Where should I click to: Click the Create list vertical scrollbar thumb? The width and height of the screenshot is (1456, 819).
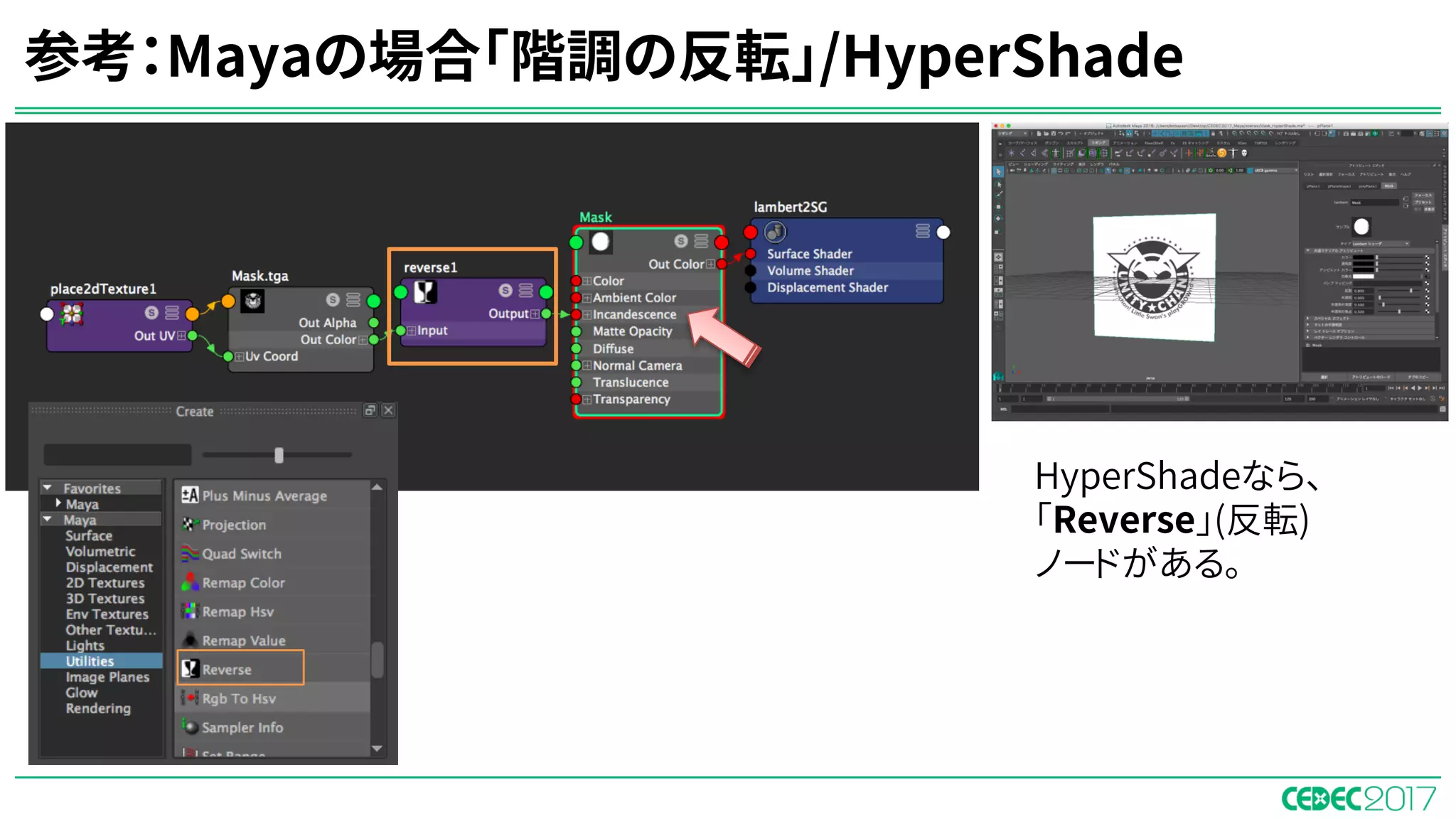pos(378,659)
